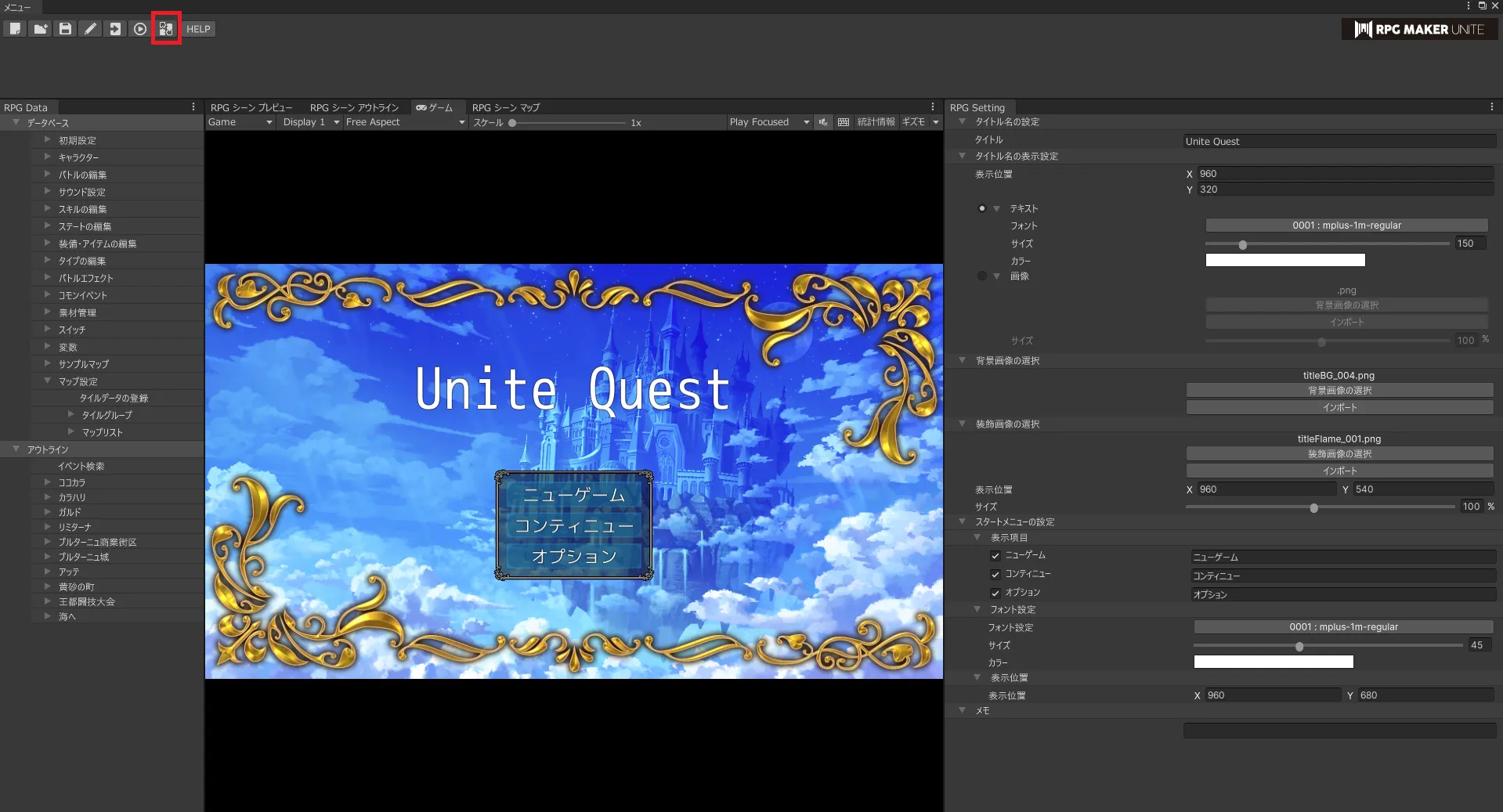Open the Free Aspect resolution dropdown

(404, 122)
